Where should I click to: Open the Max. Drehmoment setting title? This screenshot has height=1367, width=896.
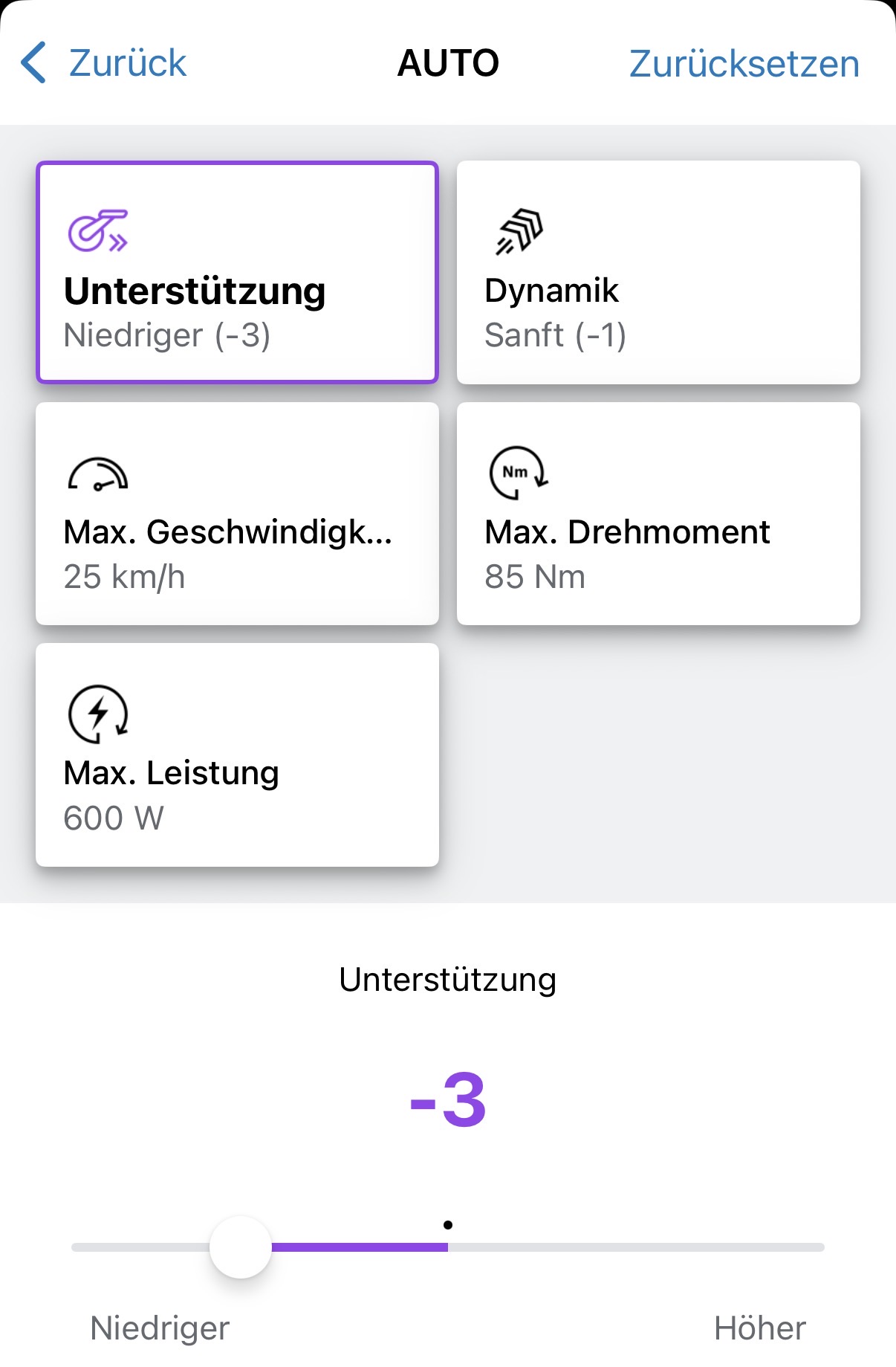tap(627, 532)
